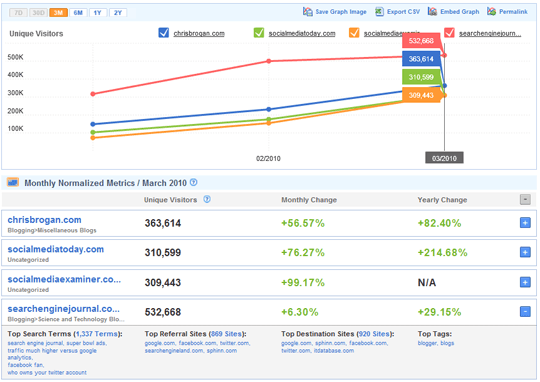
Task: Click the blogger tag
Action: (x=427, y=343)
